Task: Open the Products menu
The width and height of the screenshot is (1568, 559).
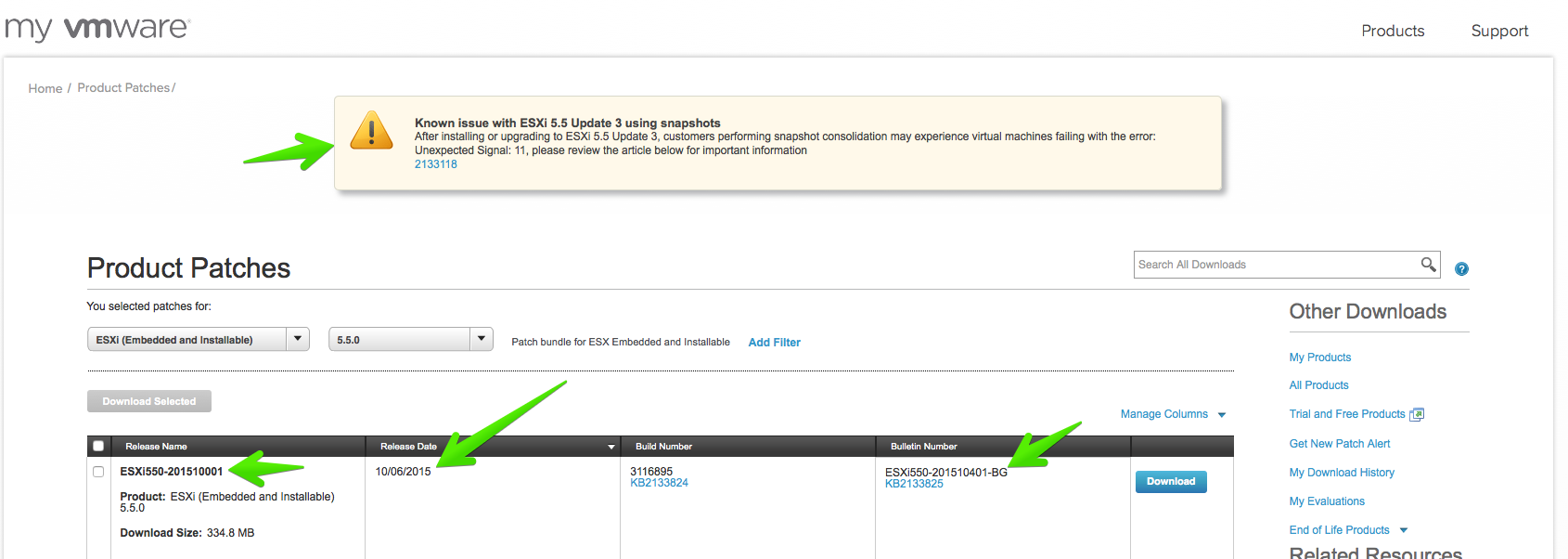Action: coord(1393,31)
